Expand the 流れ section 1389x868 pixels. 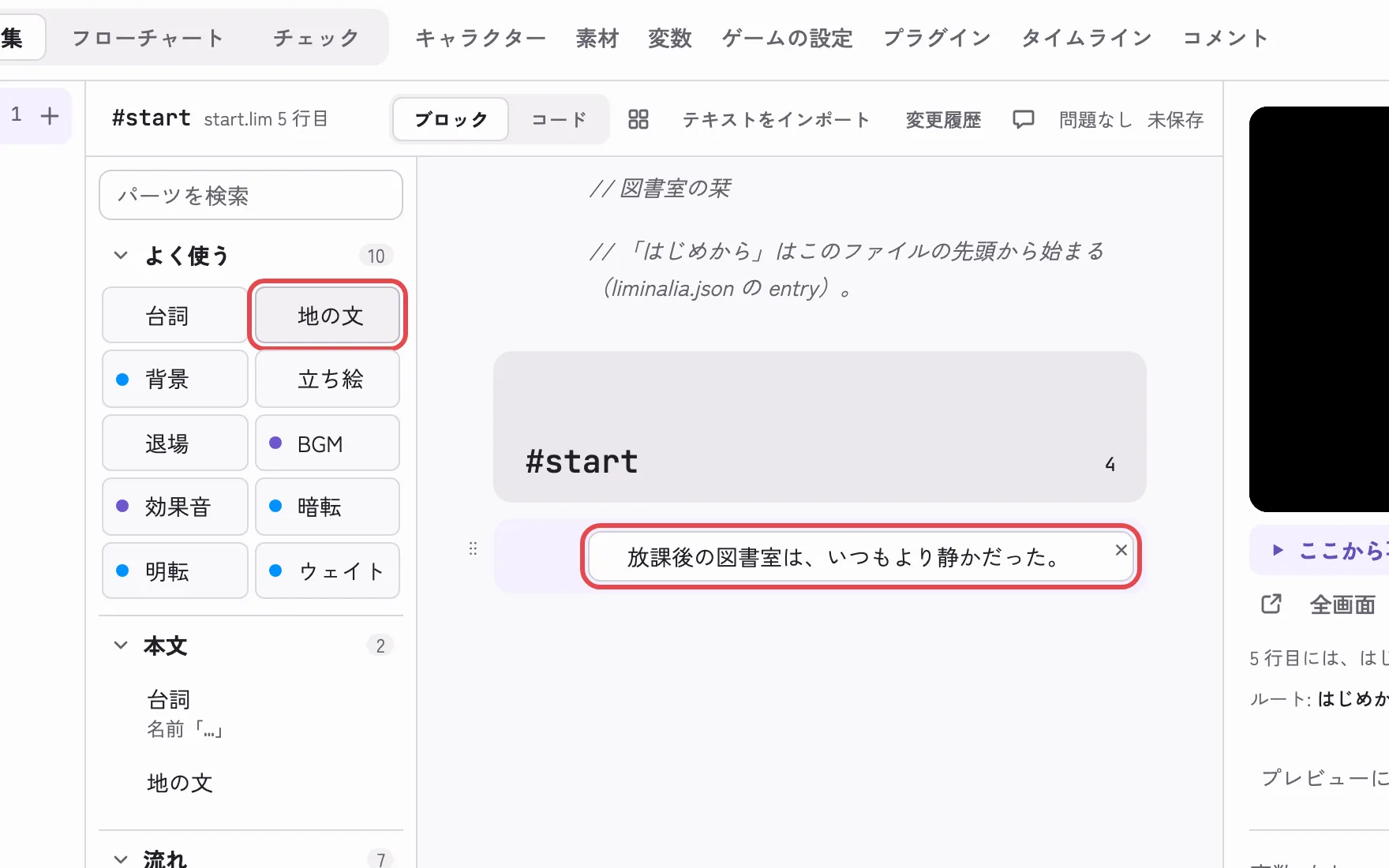121,859
